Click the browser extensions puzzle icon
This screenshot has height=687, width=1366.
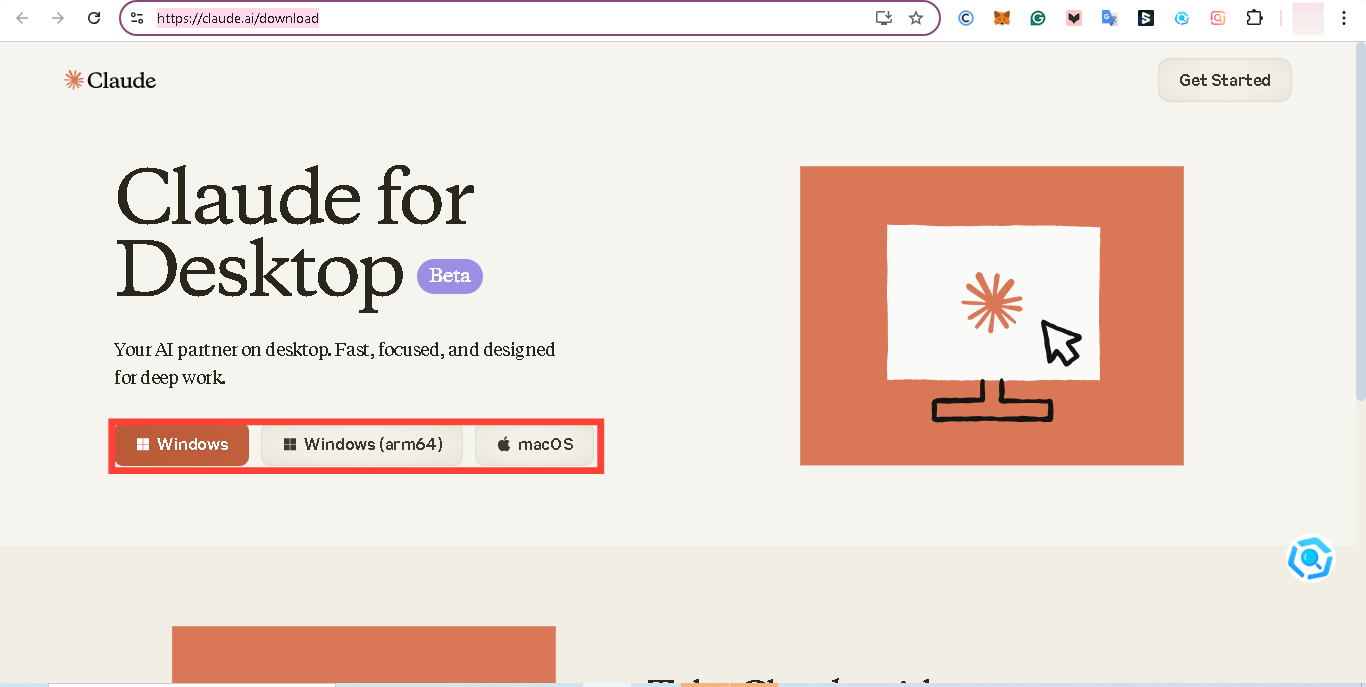tap(1254, 17)
